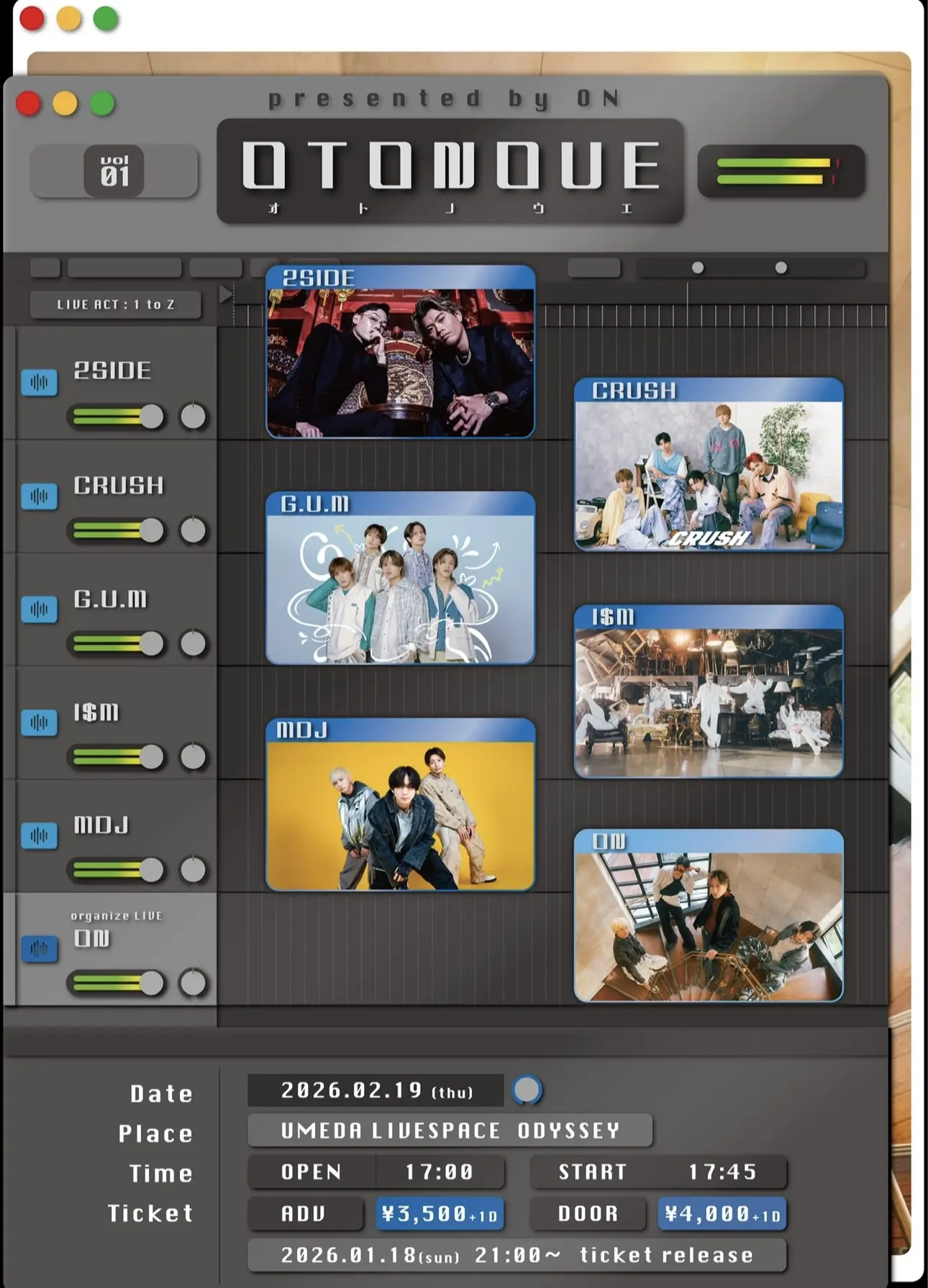Click the 2SIDE track waveform icon
Image resolution: width=928 pixels, height=1288 pixels.
click(39, 382)
